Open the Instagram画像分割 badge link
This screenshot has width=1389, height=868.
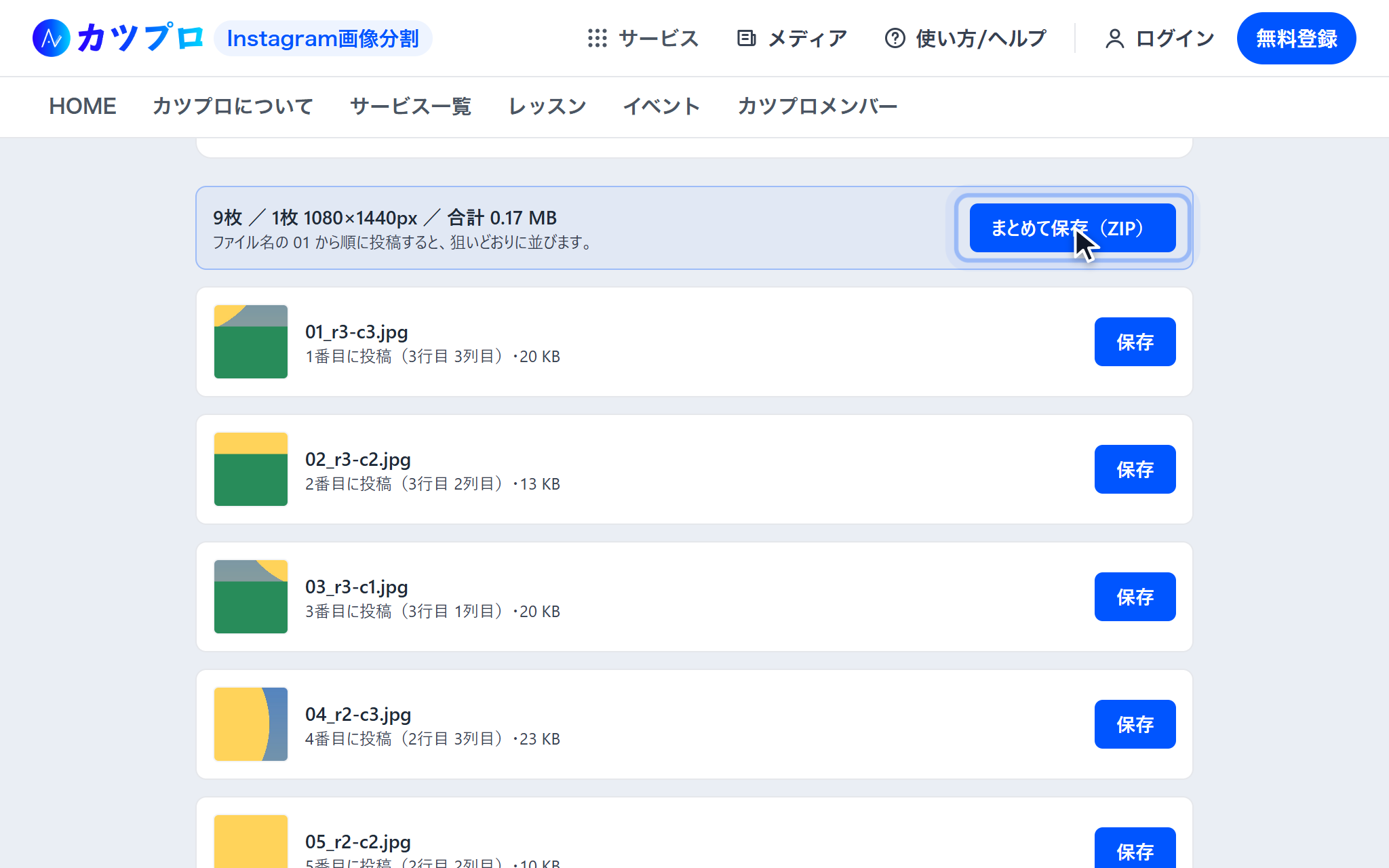(x=323, y=39)
